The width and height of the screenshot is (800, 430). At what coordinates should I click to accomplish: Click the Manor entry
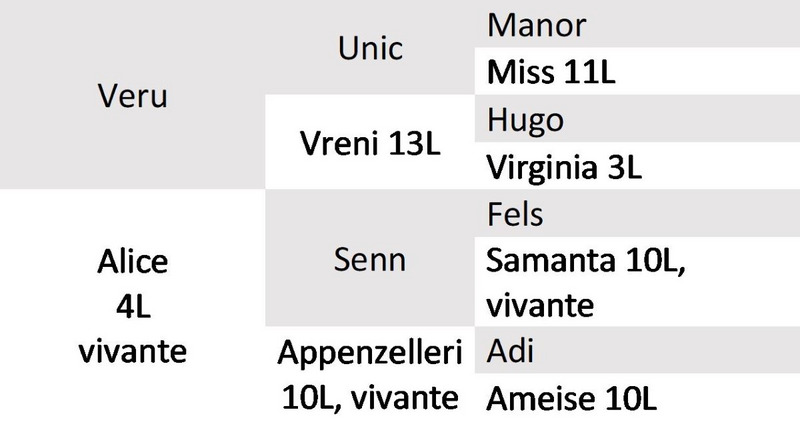pos(637,24)
